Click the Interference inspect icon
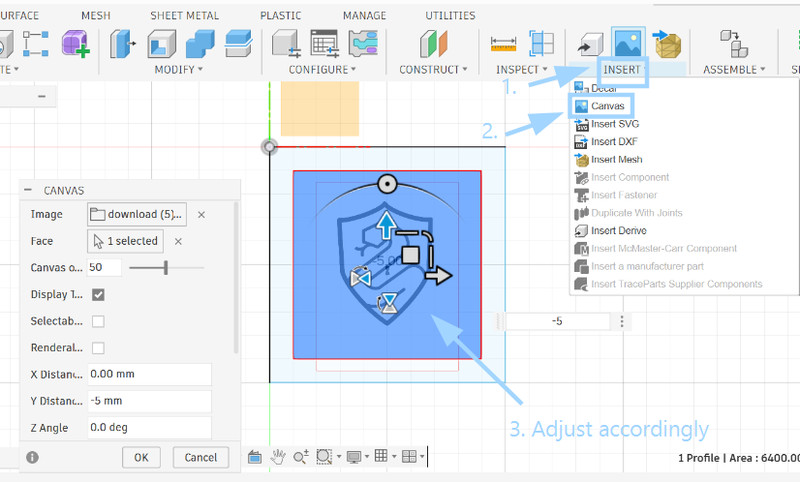The height and width of the screenshot is (482, 800). pyautogui.click(x=541, y=43)
